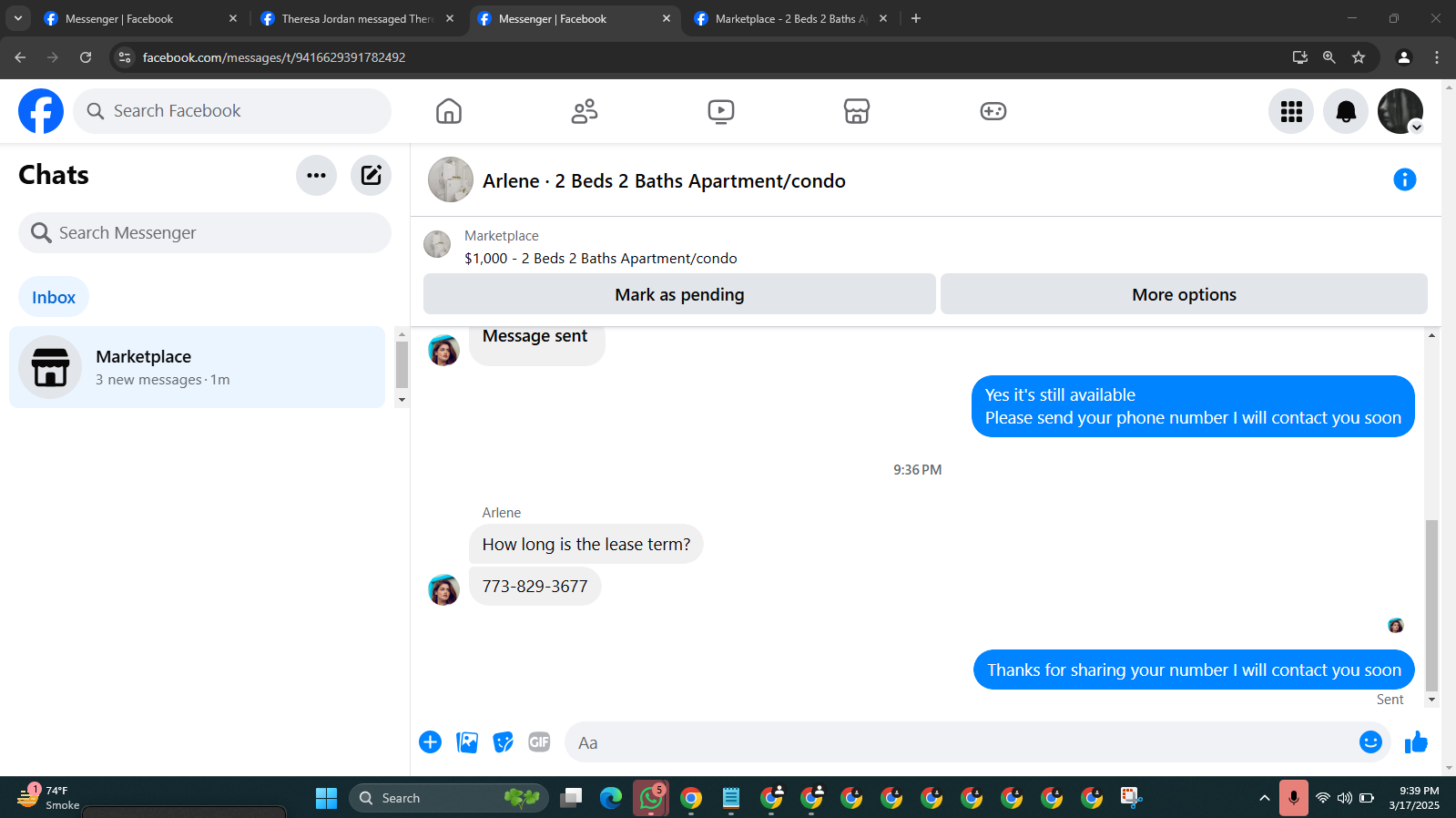Open browser zoom icon in address bar
The image size is (1456, 818).
(1329, 57)
